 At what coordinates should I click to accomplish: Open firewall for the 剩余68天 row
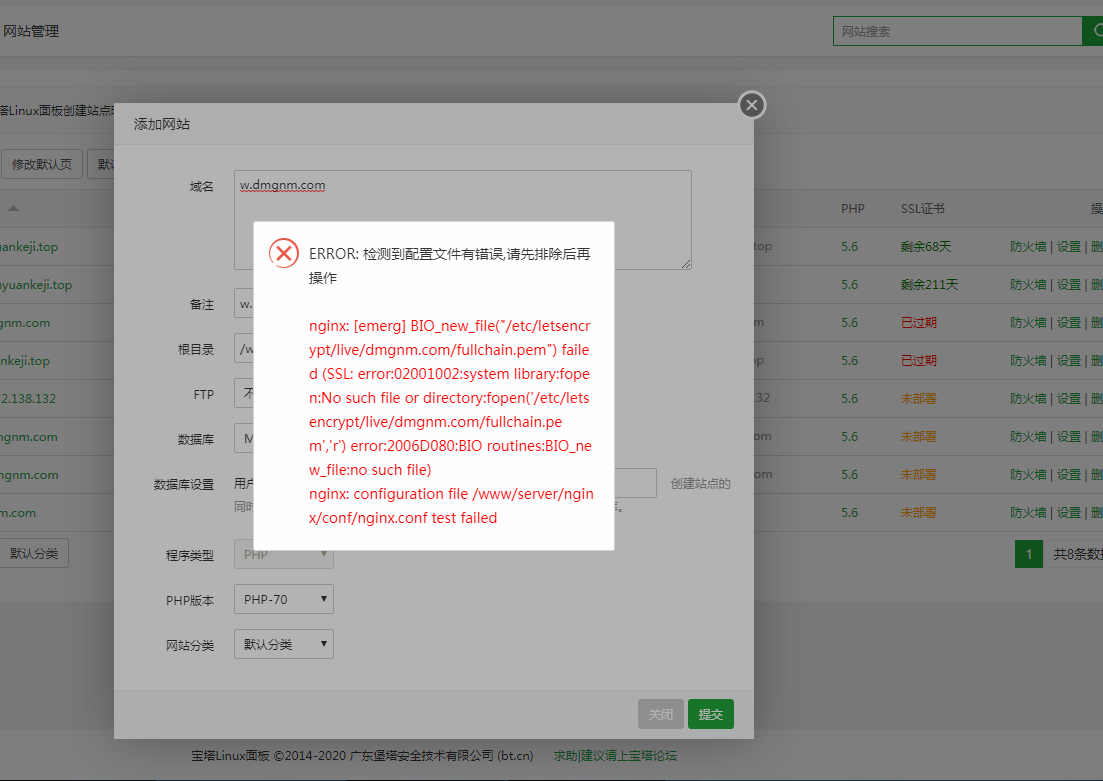(x=1028, y=247)
